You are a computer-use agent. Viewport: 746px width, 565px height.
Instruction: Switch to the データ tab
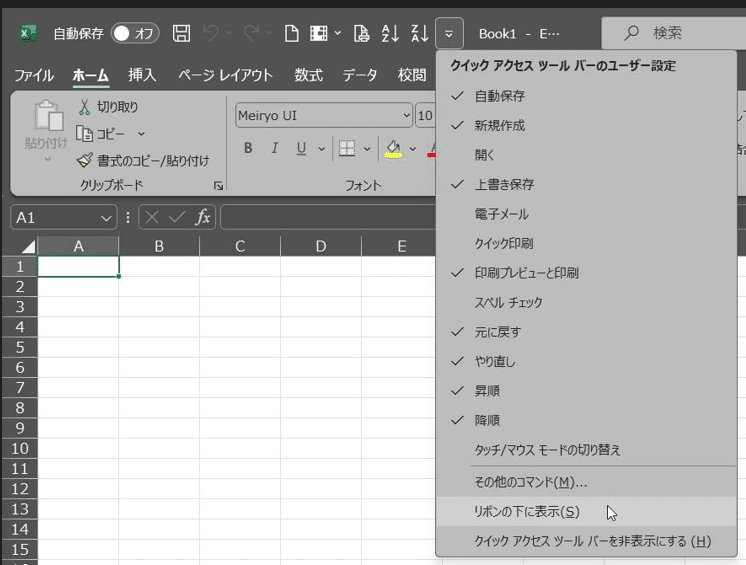click(360, 75)
